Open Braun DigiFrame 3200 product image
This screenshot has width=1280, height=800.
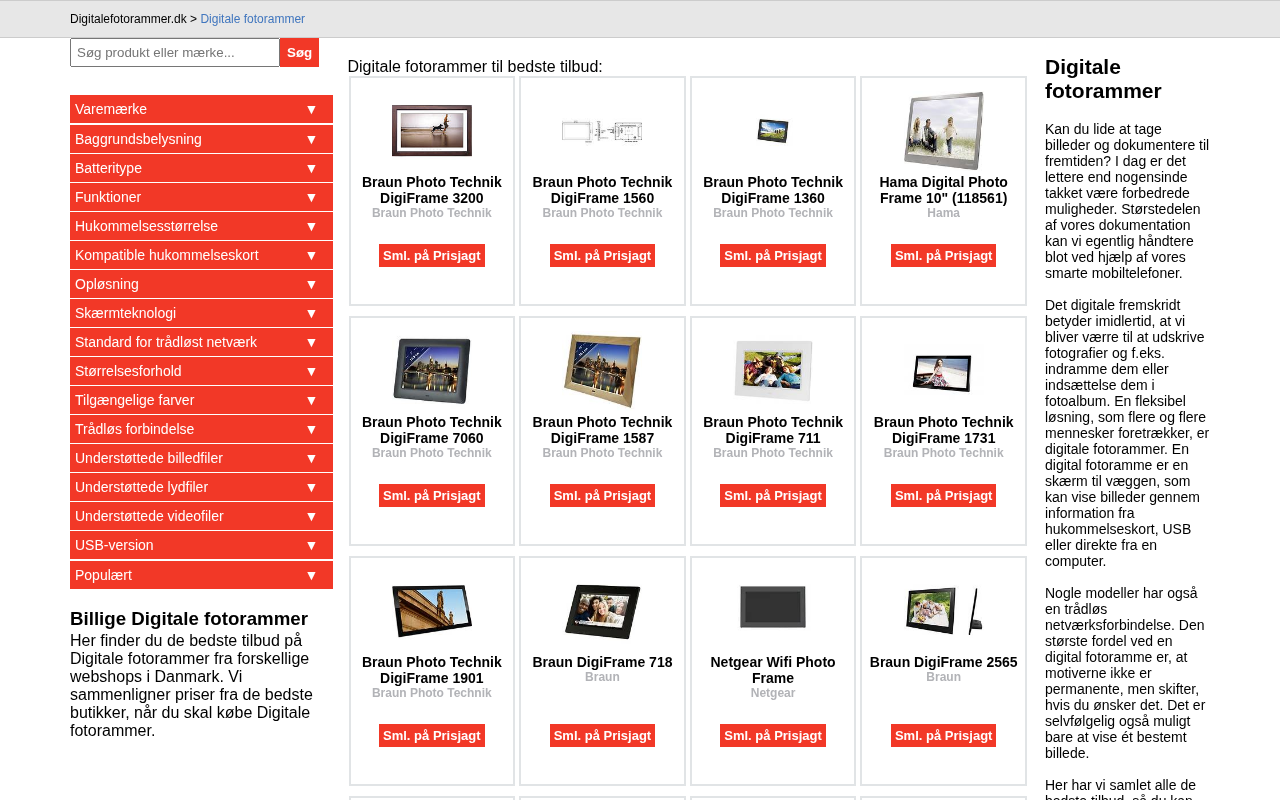coord(432,131)
